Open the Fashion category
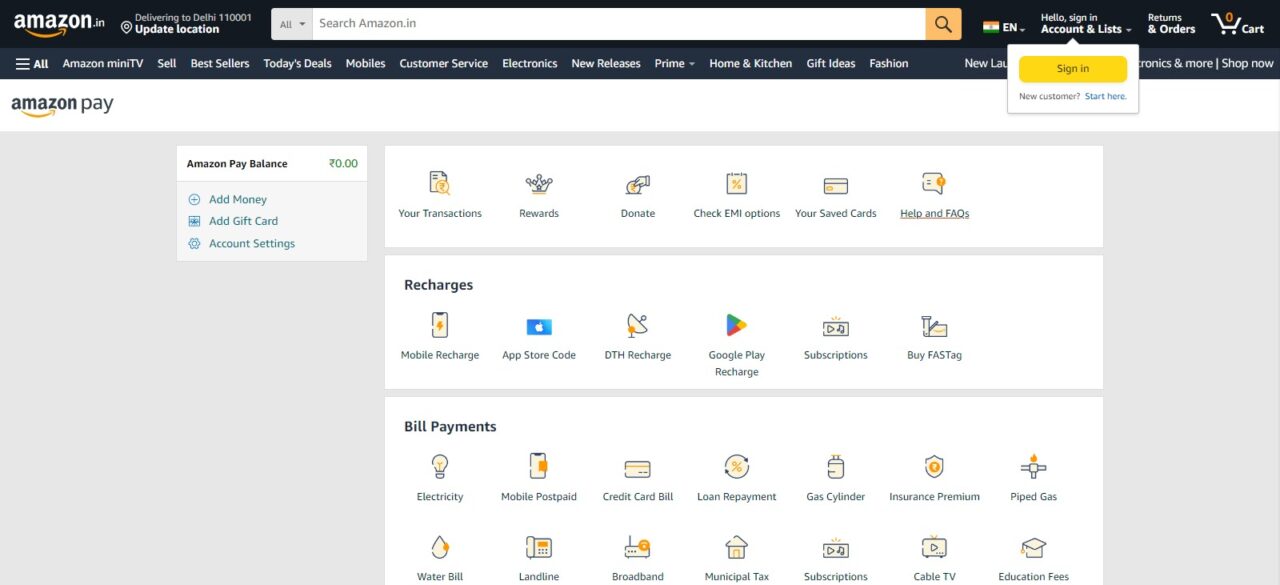 pyautogui.click(x=889, y=63)
